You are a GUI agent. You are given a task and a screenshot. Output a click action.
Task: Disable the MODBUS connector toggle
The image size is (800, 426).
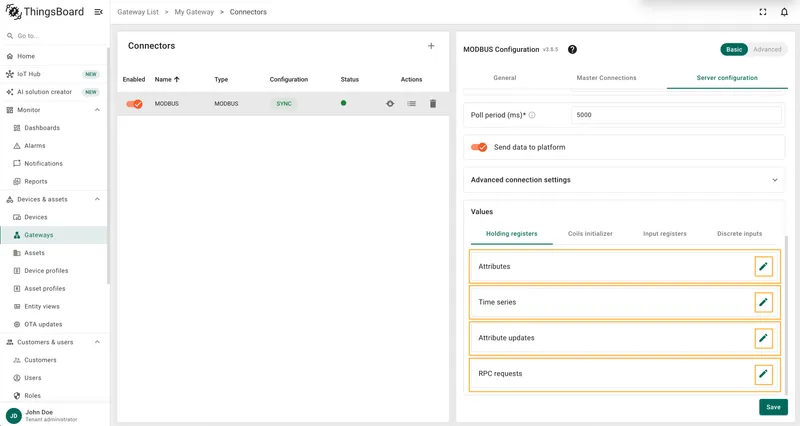point(135,104)
